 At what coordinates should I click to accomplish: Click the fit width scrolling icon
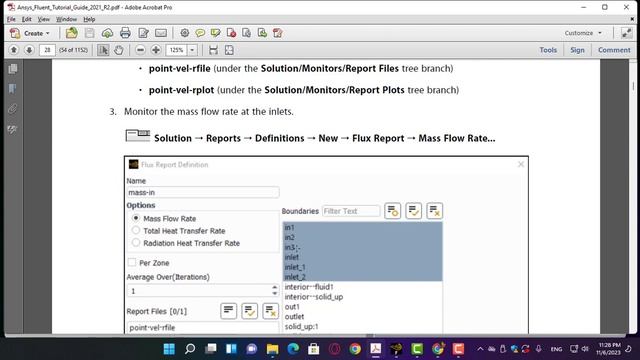click(213, 50)
